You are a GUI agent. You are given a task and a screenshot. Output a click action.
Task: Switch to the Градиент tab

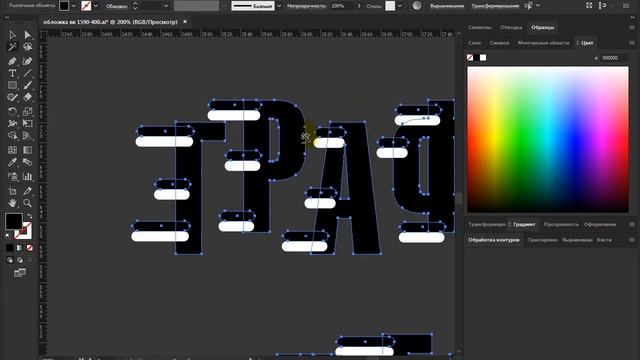click(x=524, y=224)
